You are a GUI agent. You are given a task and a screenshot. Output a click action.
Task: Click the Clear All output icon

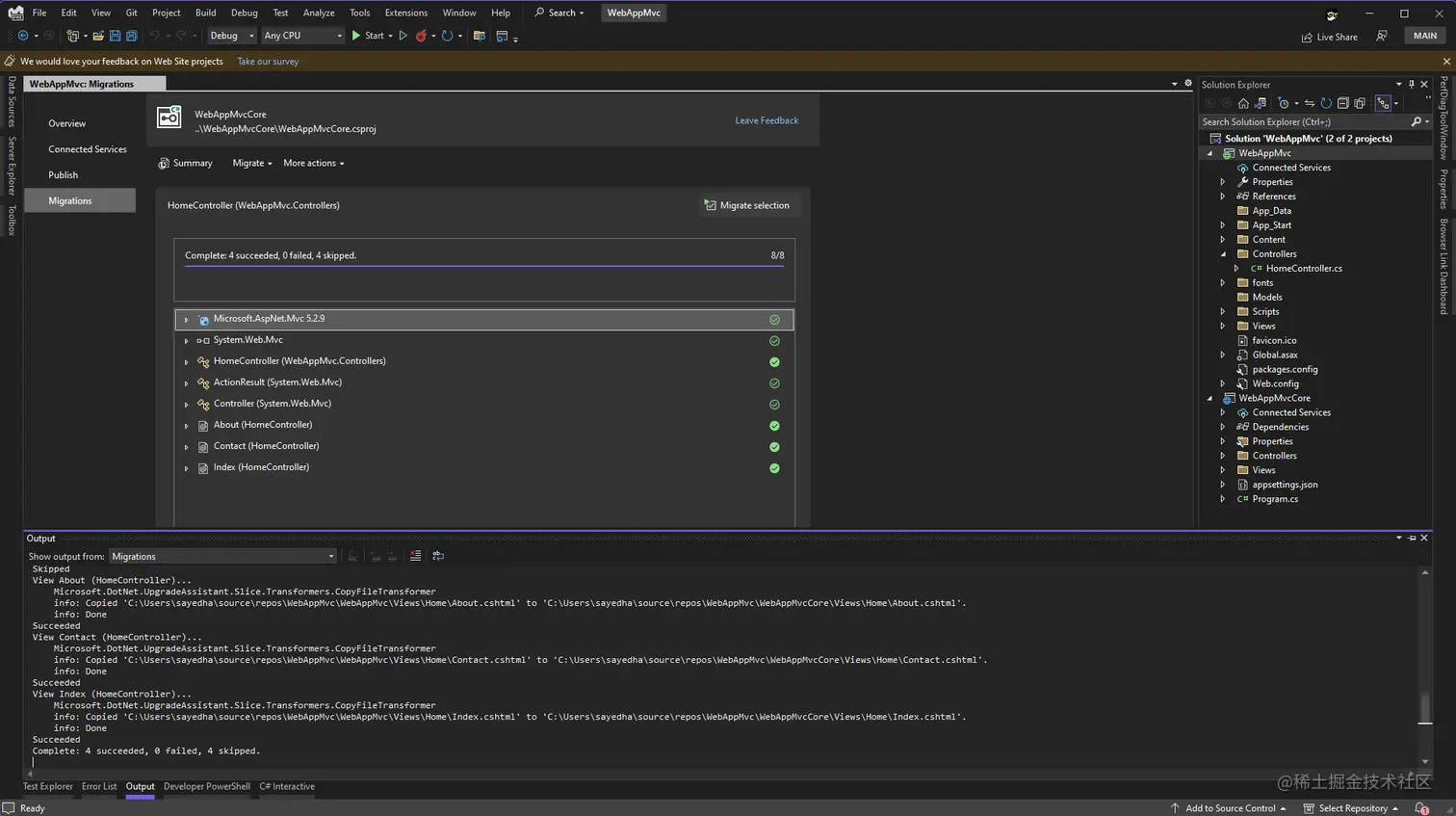[415, 556]
